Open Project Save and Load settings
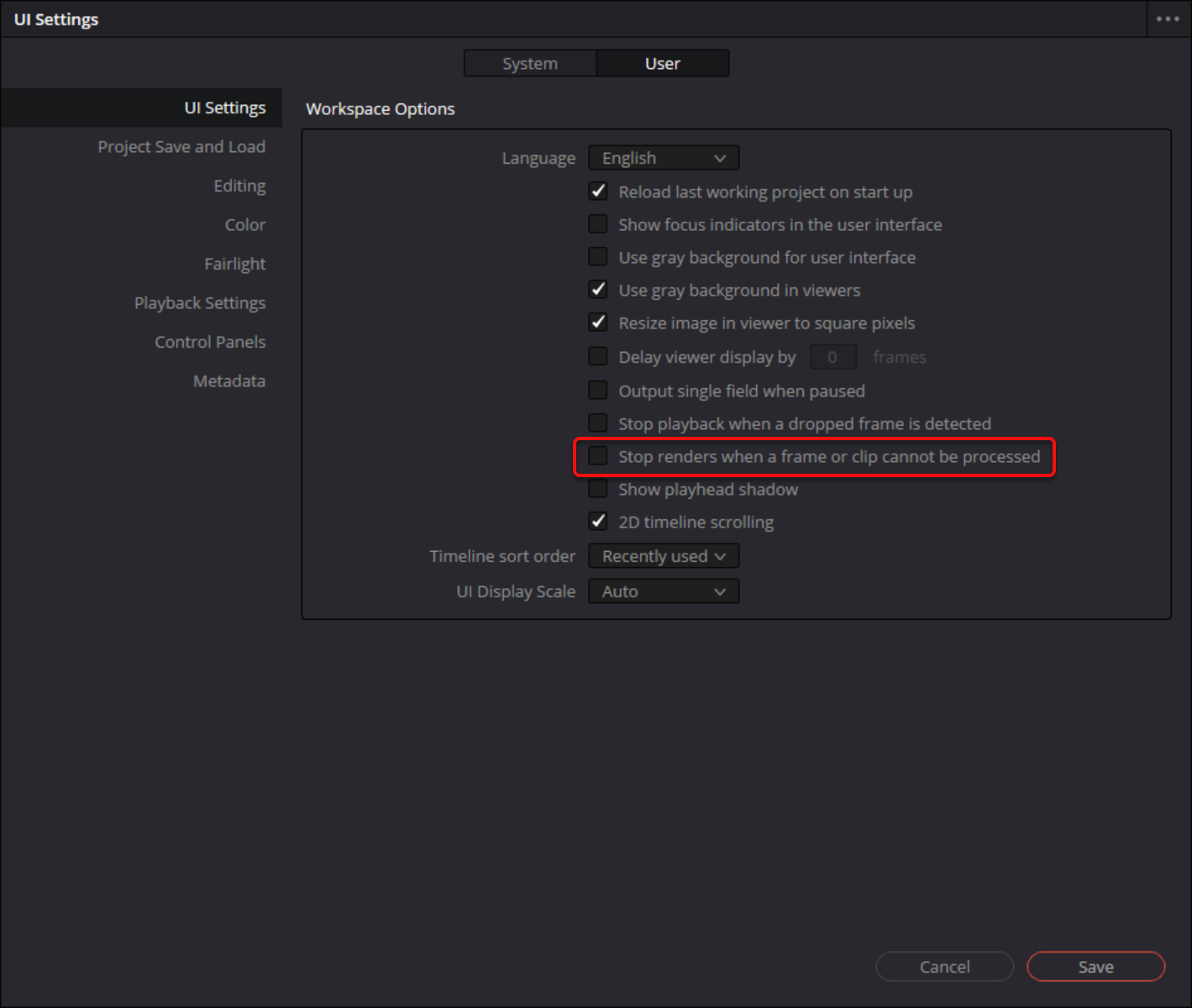This screenshot has width=1192, height=1008. pyautogui.click(x=181, y=147)
